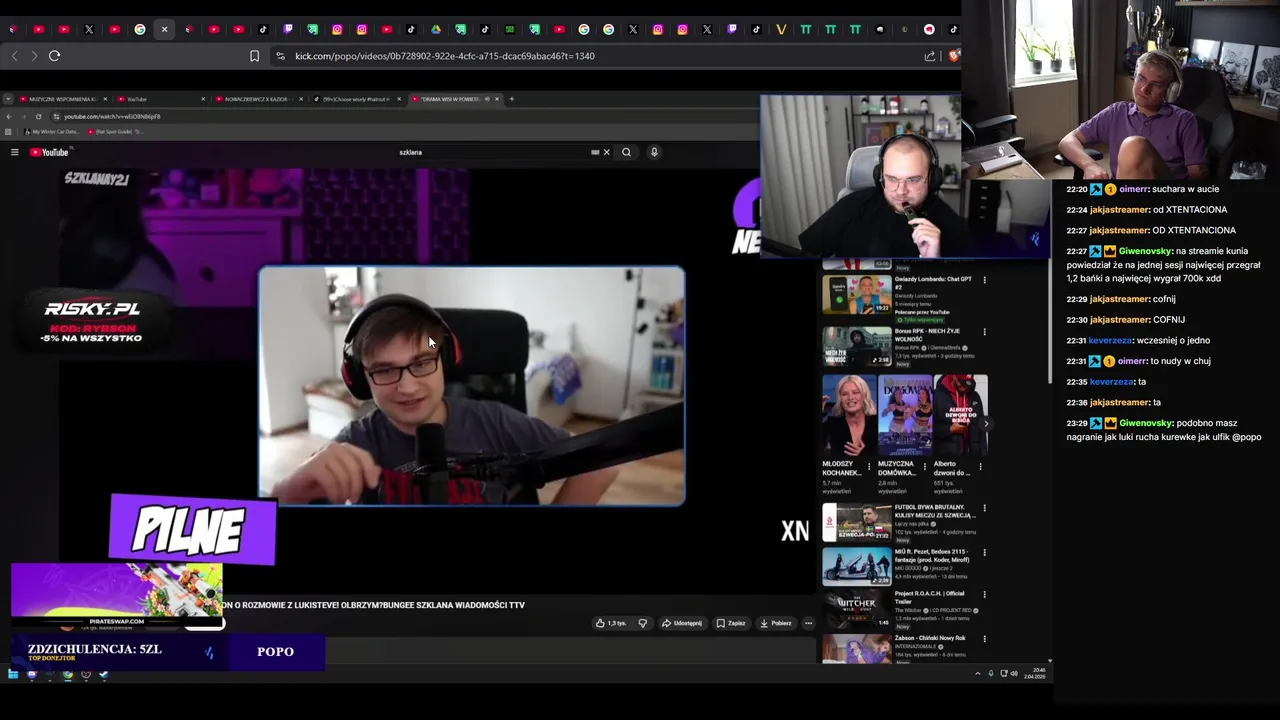Screen dimensions: 1280x720
Task: Show next shorts with the right arrow
Action: pos(986,424)
